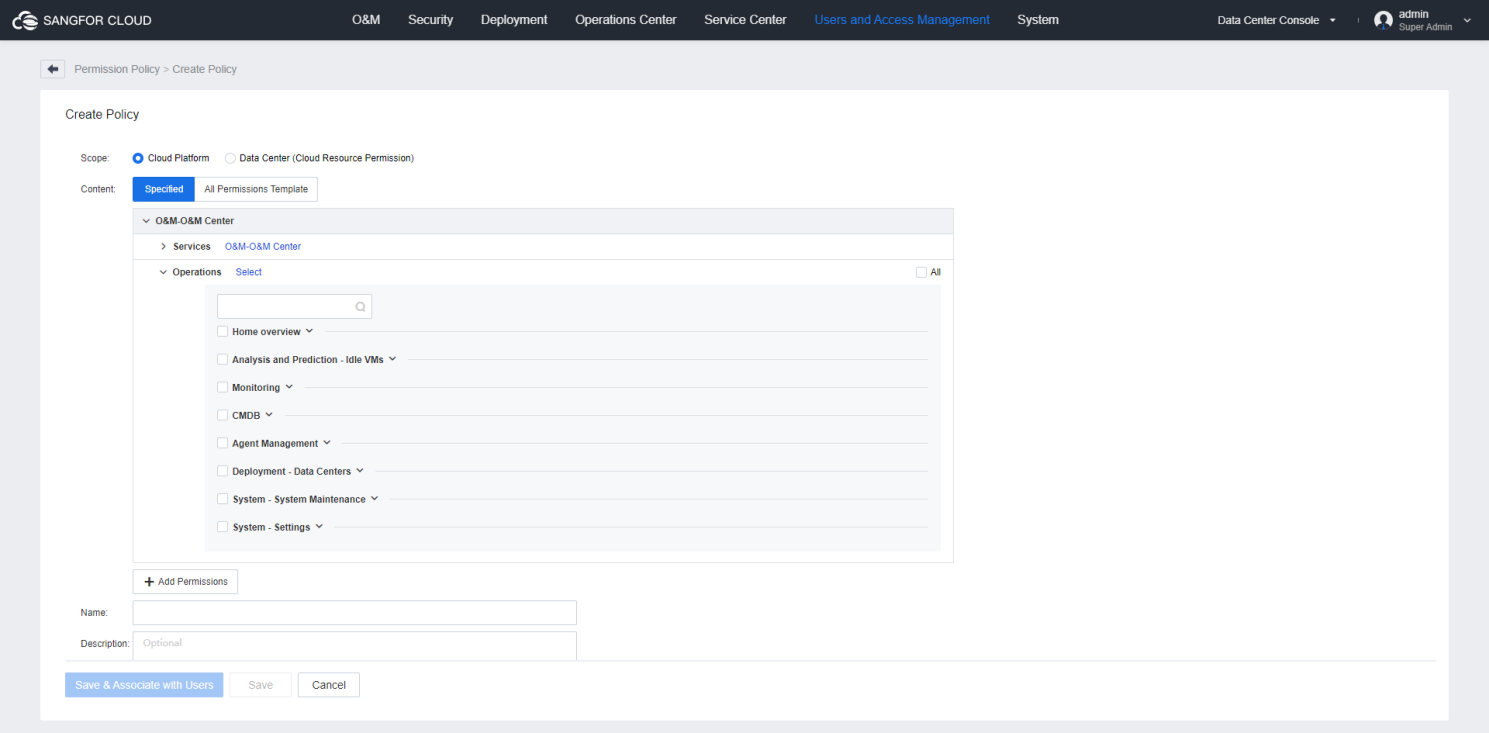The image size is (1489, 733).
Task: Click the Save button
Action: 260,685
